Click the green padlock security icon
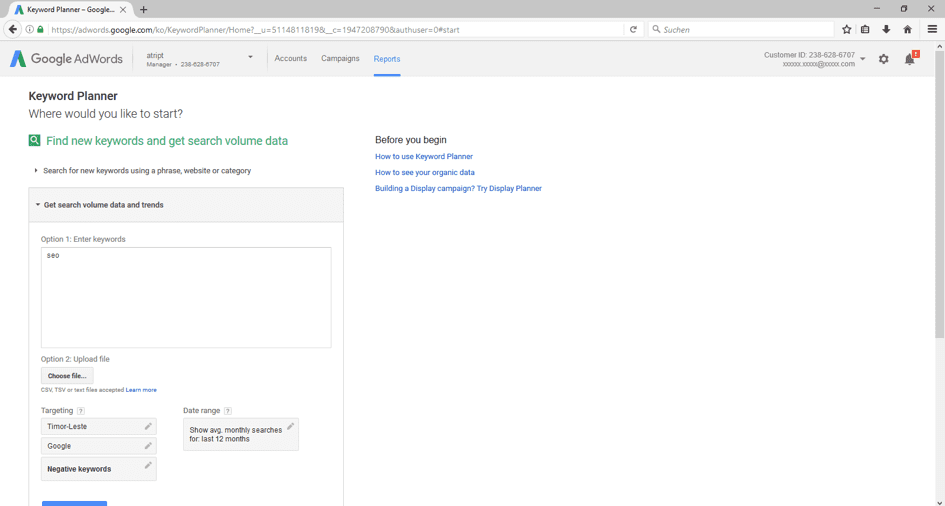 coord(40,30)
